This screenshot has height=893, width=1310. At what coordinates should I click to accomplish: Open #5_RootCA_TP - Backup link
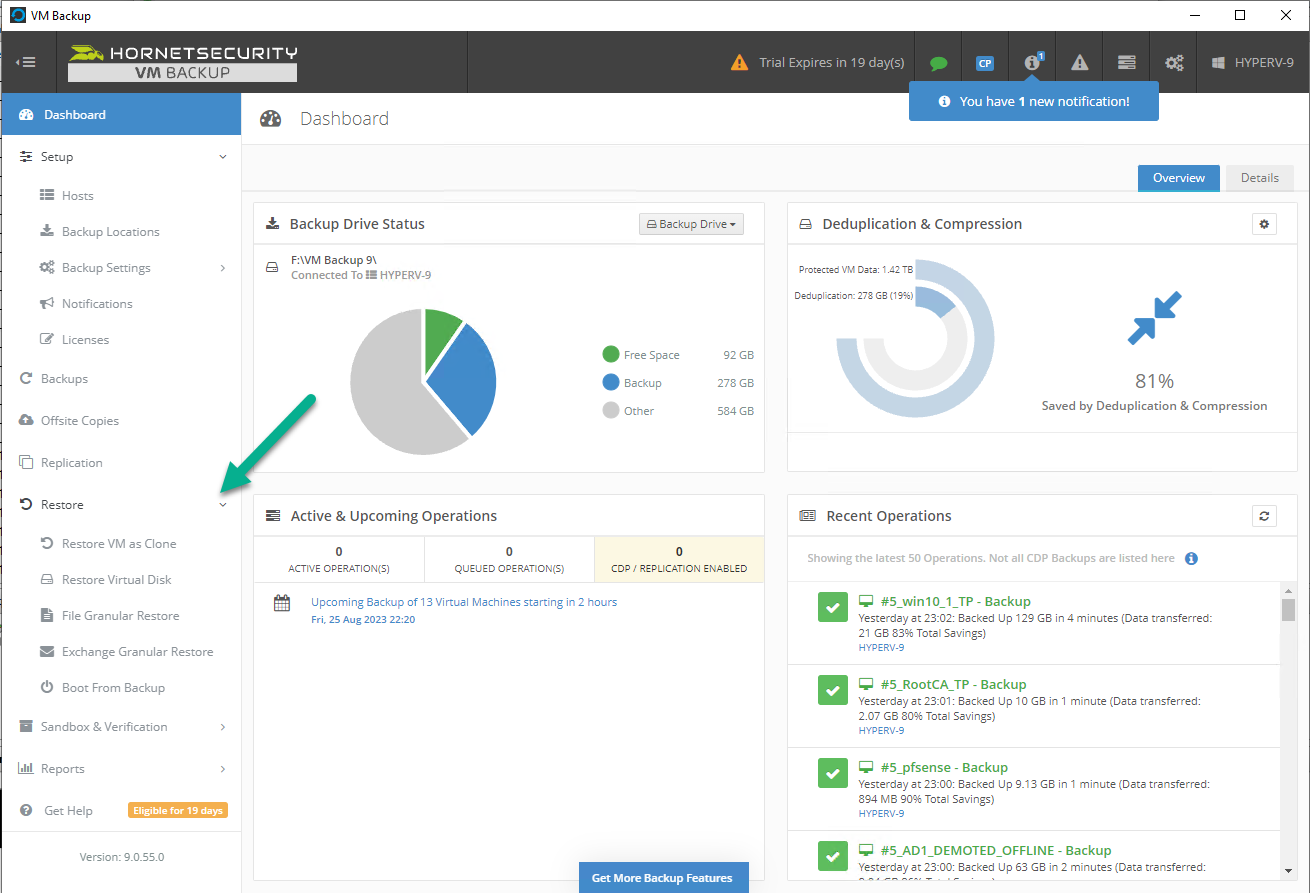coord(953,684)
